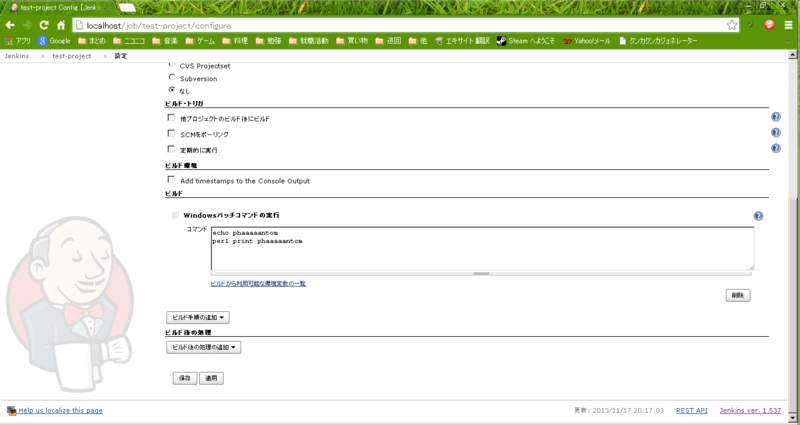Viewport: 800px width, 425px height.
Task: Select the test-project Config browser tab
Action: click(x=60, y=8)
